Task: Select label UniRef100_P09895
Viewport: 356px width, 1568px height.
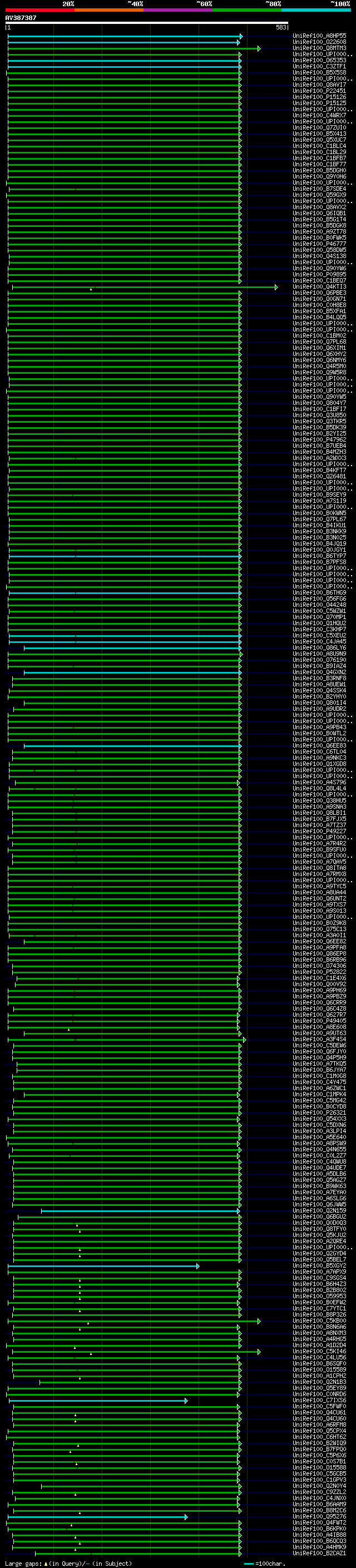Action: pos(319,275)
